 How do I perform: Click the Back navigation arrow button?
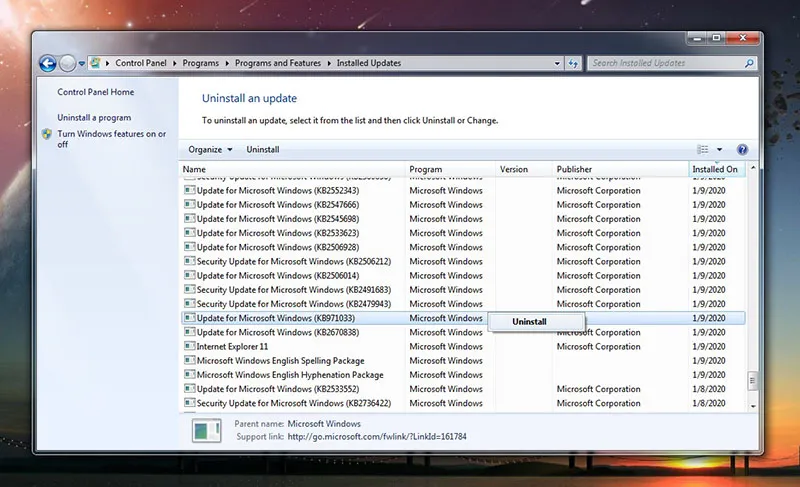[47, 63]
